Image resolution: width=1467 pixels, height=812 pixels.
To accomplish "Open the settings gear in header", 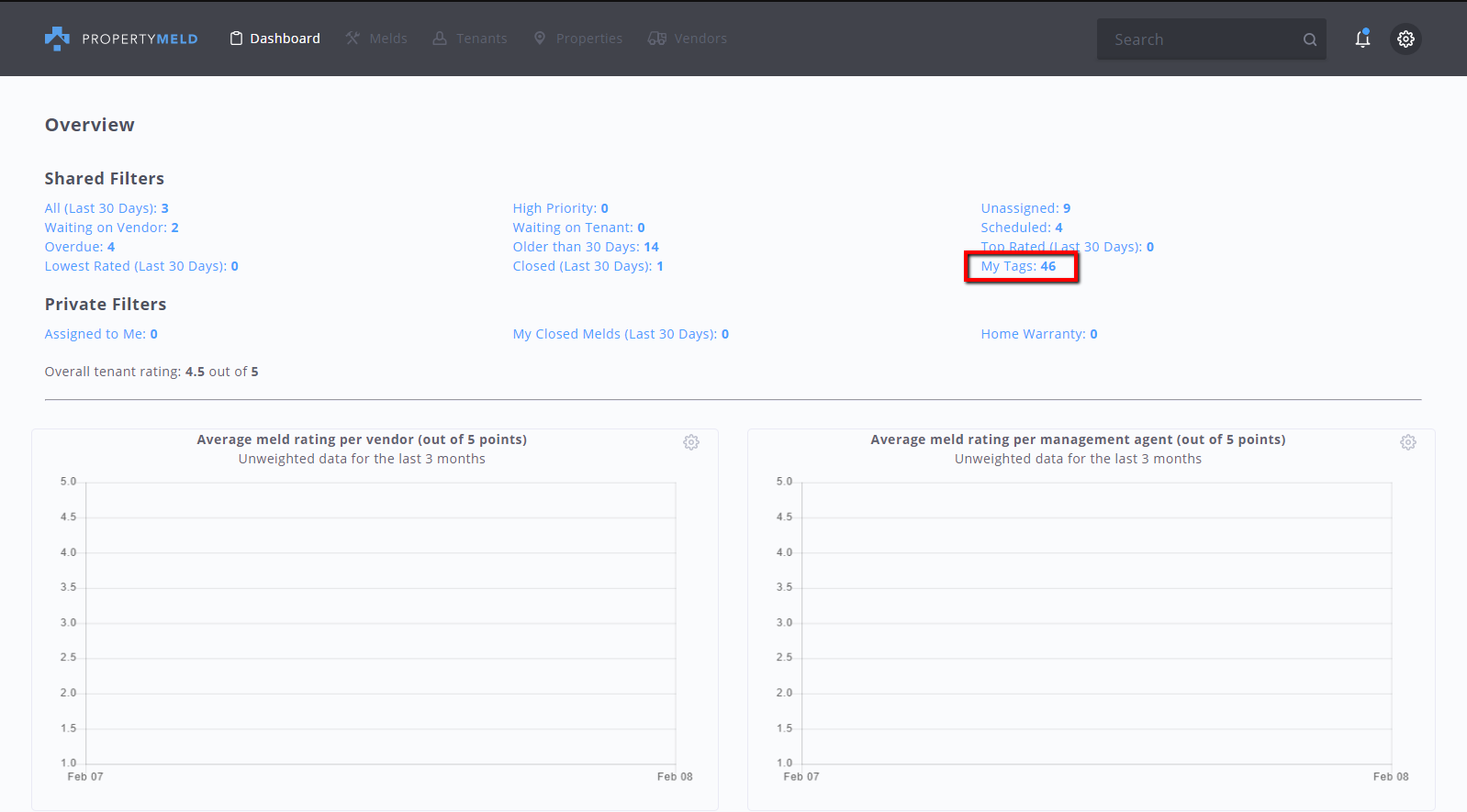I will [1405, 39].
